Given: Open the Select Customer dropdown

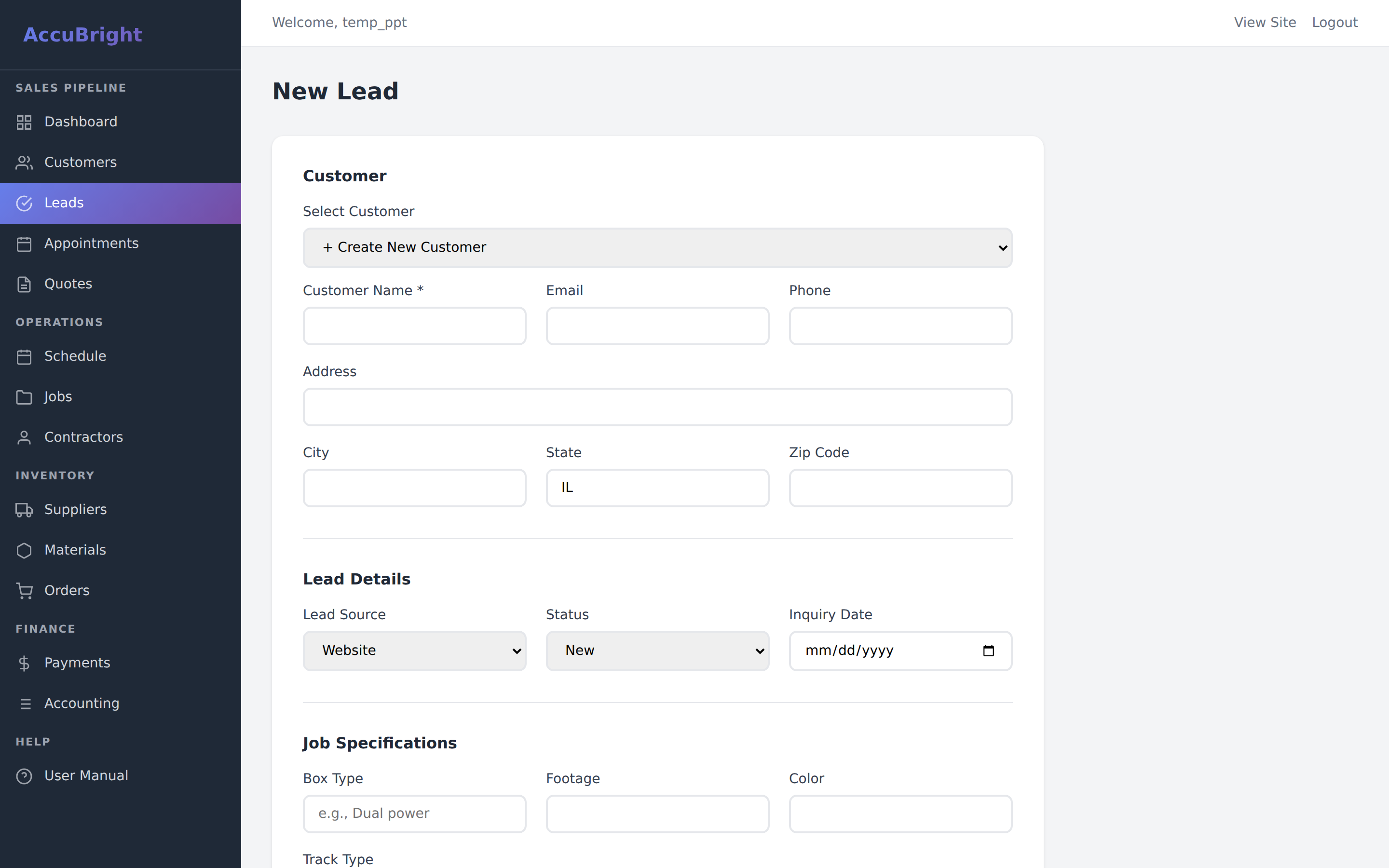Looking at the screenshot, I should tap(657, 247).
